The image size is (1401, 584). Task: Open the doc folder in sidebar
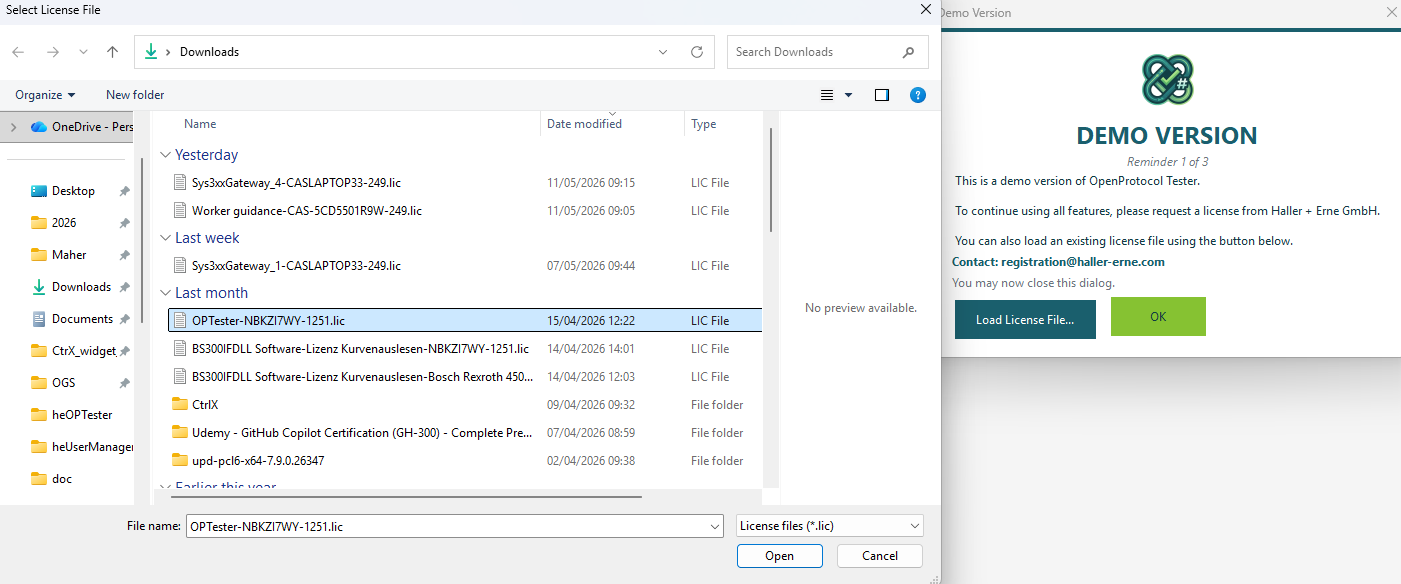point(62,479)
